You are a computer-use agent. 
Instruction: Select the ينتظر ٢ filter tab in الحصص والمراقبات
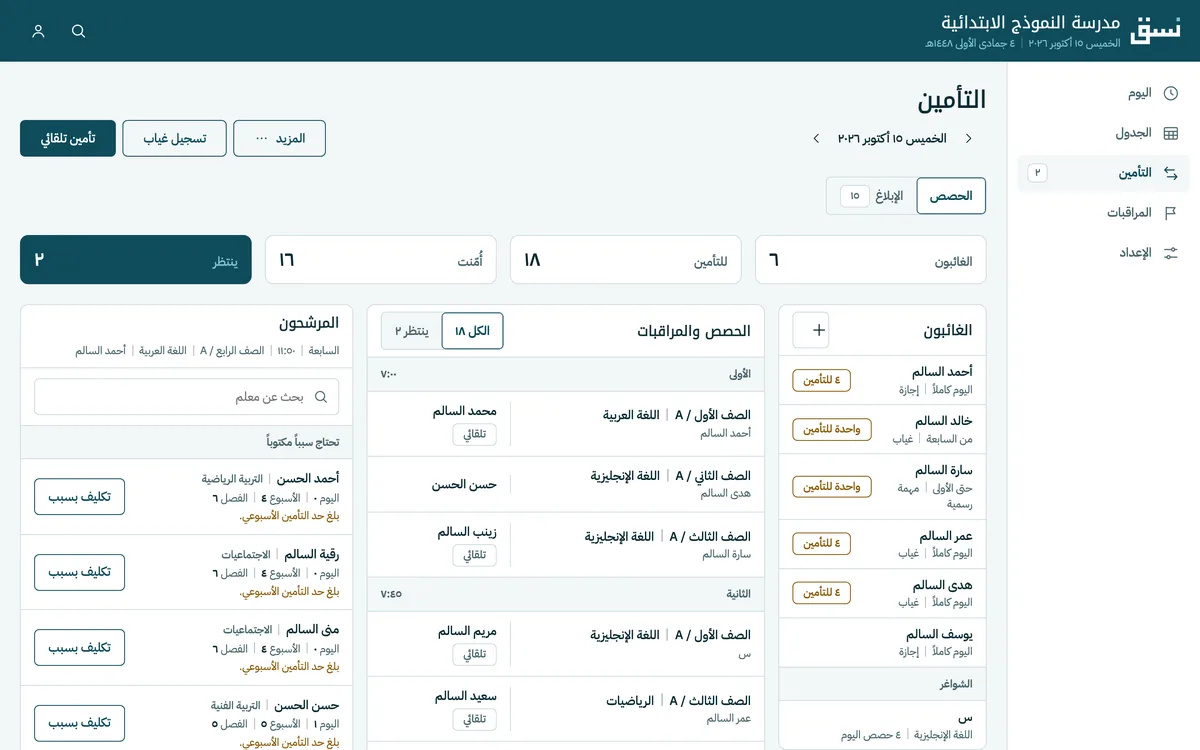click(x=411, y=331)
